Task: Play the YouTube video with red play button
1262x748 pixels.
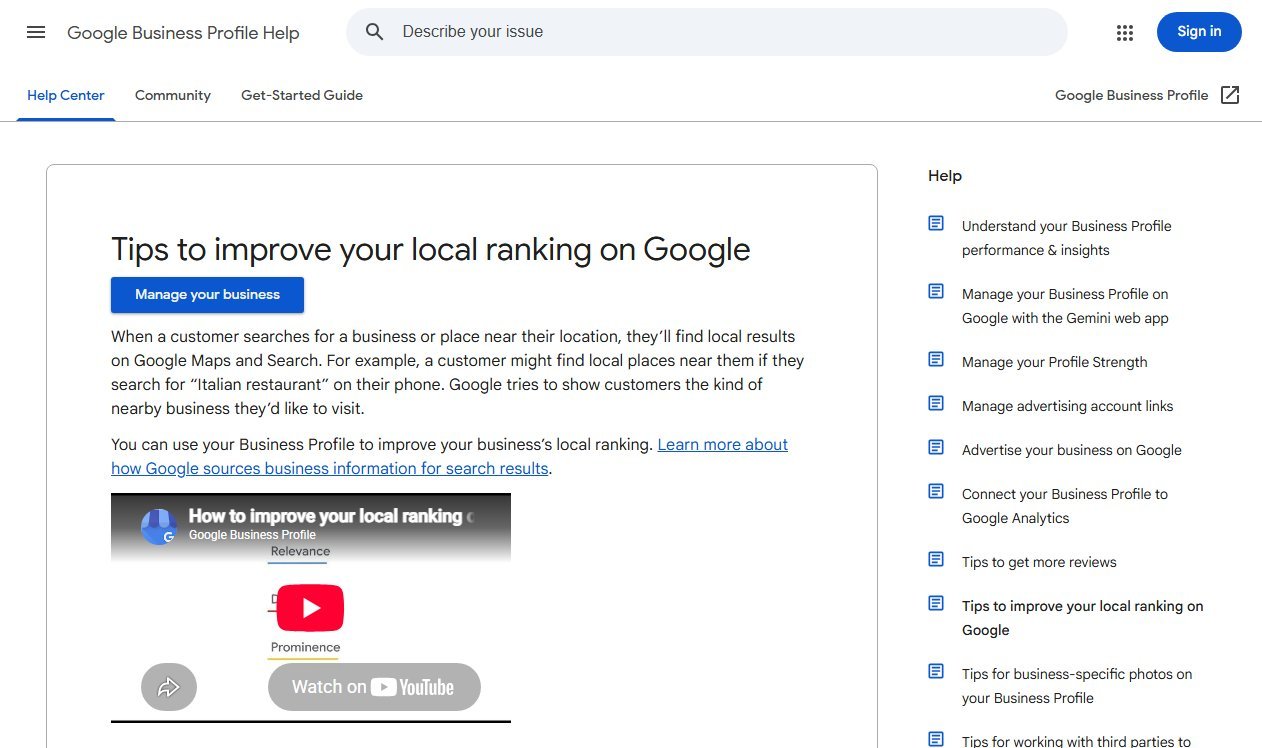Action: point(310,607)
